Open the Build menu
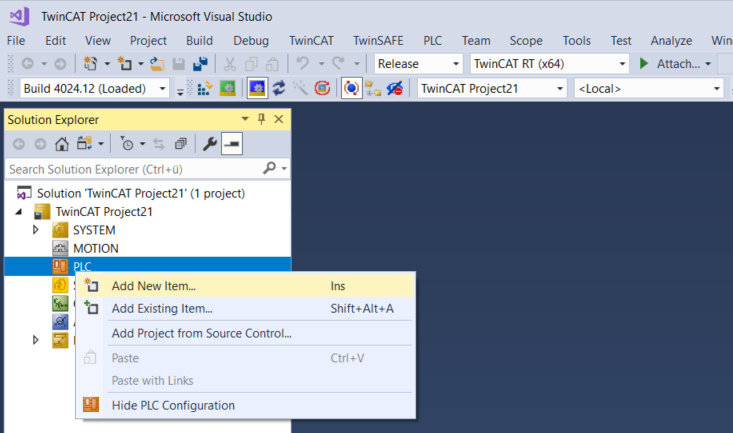This screenshot has height=433, width=733. tap(200, 41)
